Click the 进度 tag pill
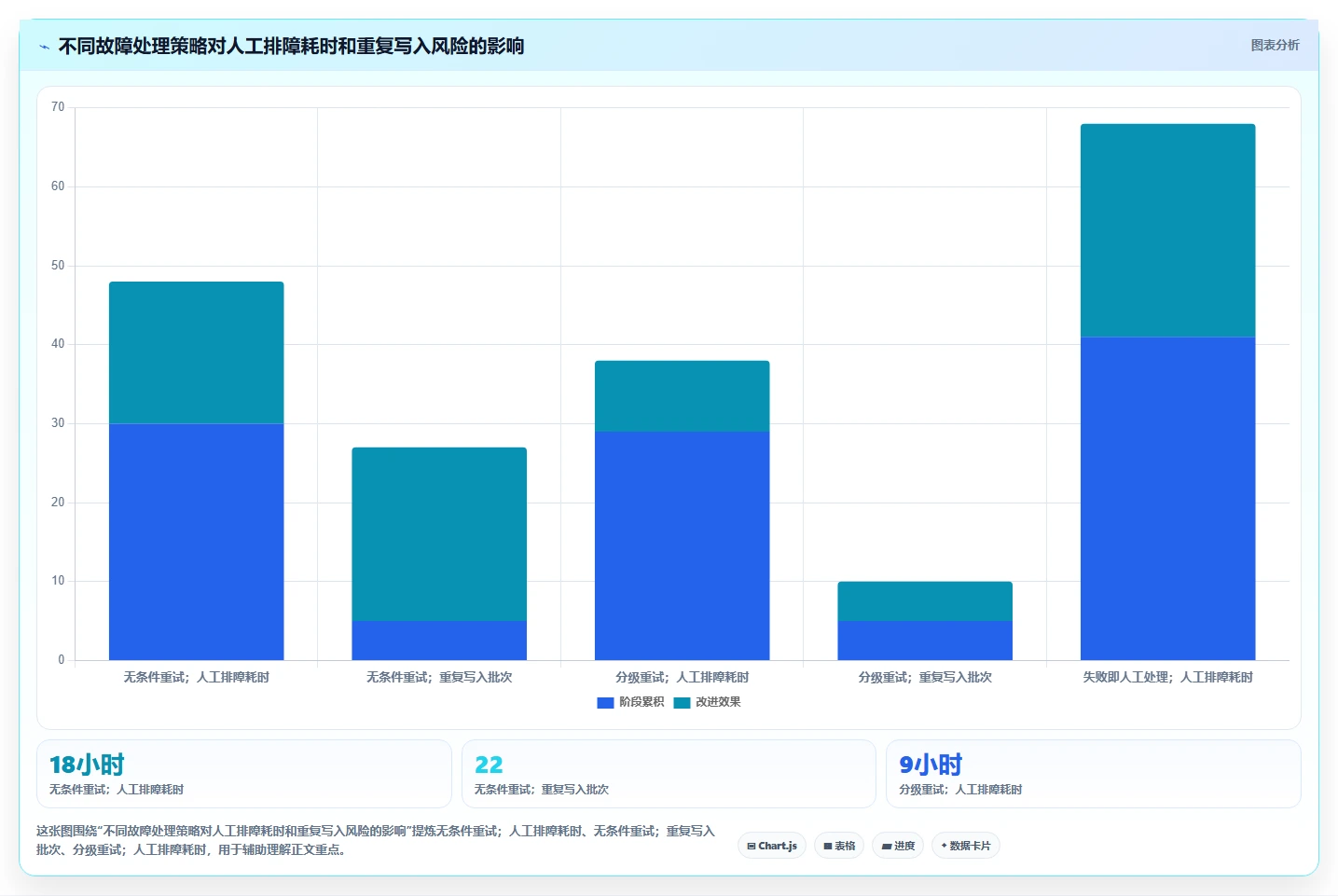1338x896 pixels. tap(898, 846)
